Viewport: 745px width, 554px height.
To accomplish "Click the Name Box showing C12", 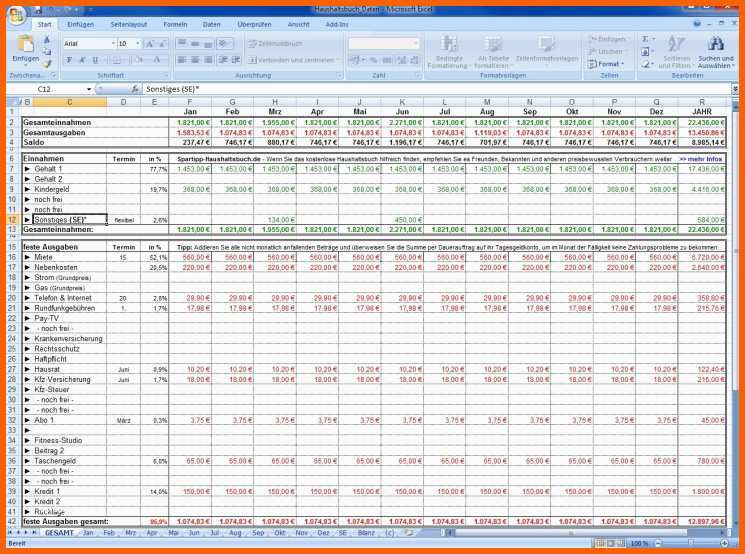I will pyautogui.click(x=46, y=89).
